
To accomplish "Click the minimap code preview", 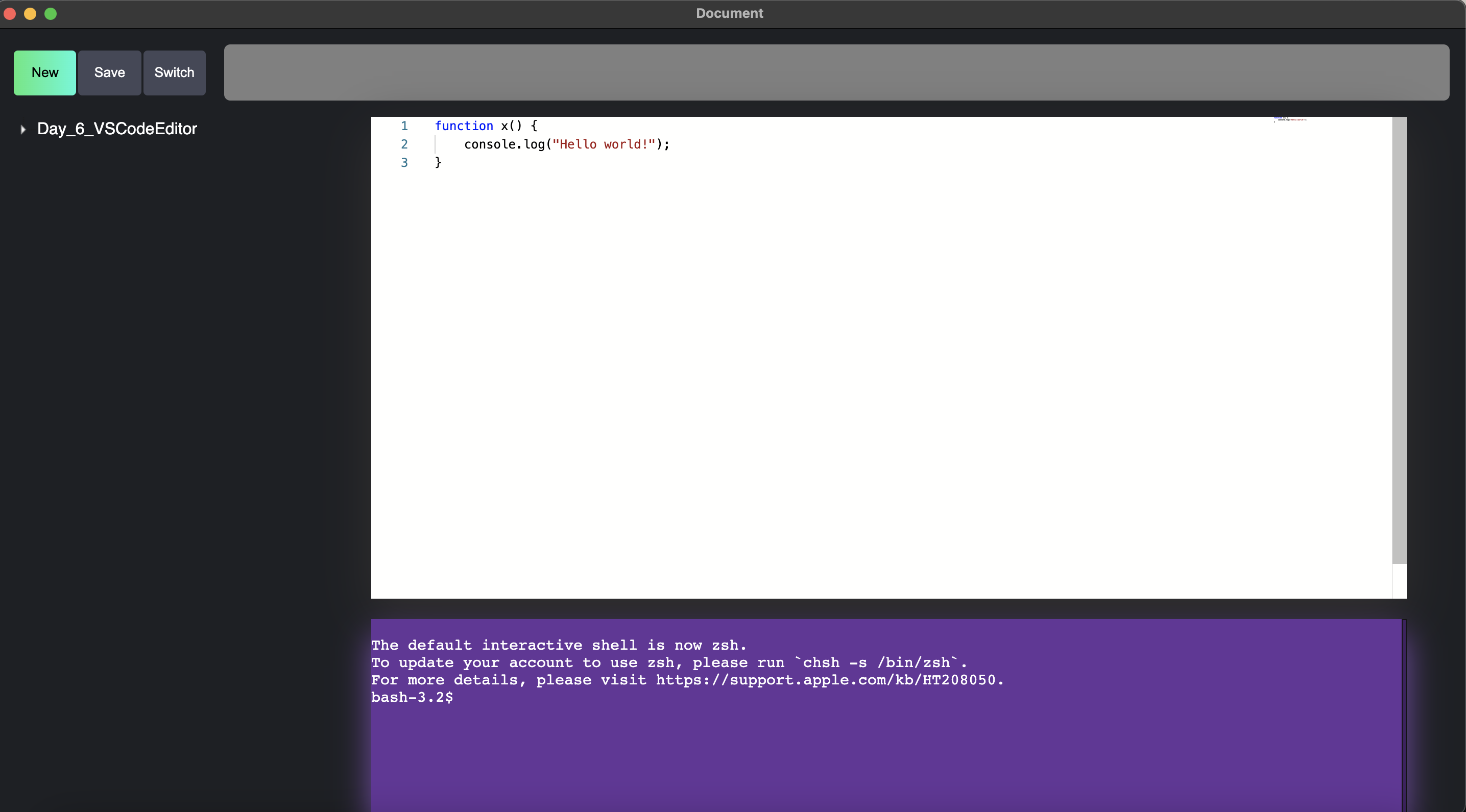I will 1290,119.
